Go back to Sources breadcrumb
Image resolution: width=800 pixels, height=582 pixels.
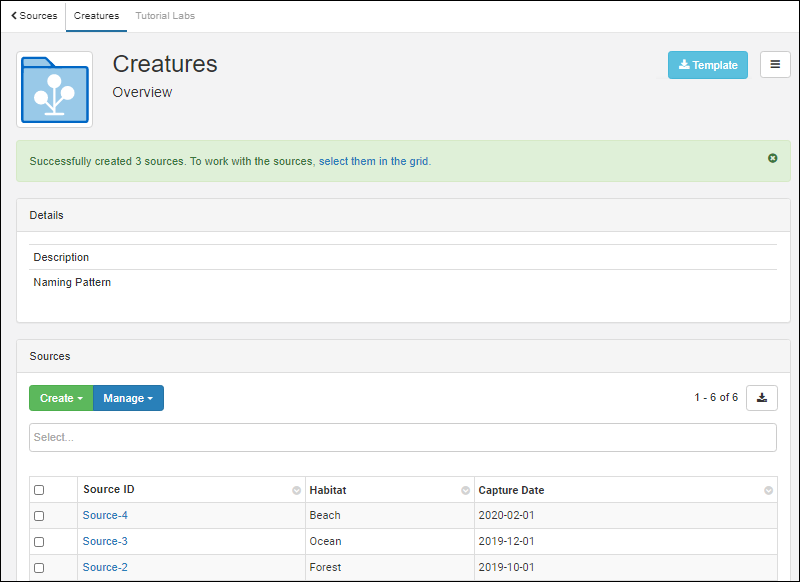coord(34,16)
